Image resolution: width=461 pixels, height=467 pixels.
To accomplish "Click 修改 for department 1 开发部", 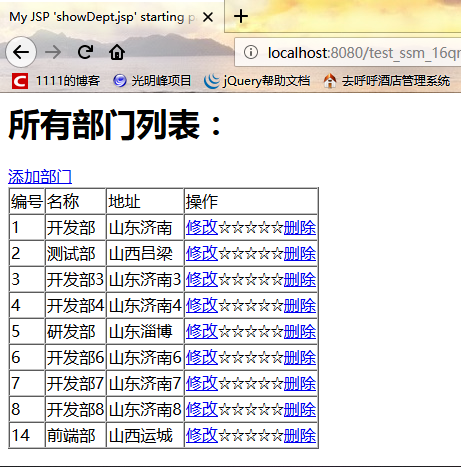I will tap(202, 228).
